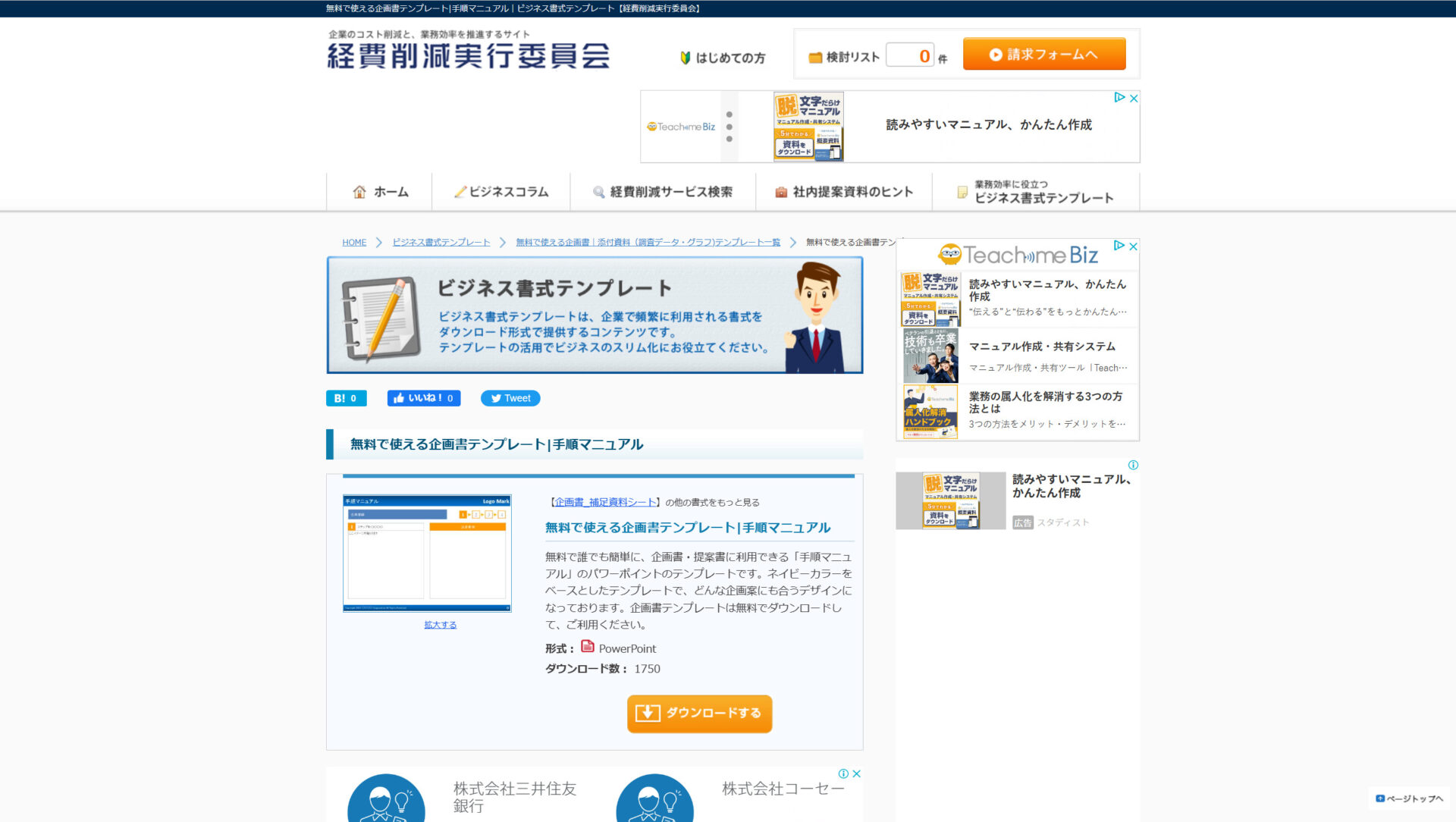This screenshot has height=822, width=1456.
Task: Click the 経費削減実行委員会 site logo
Action: 469,55
